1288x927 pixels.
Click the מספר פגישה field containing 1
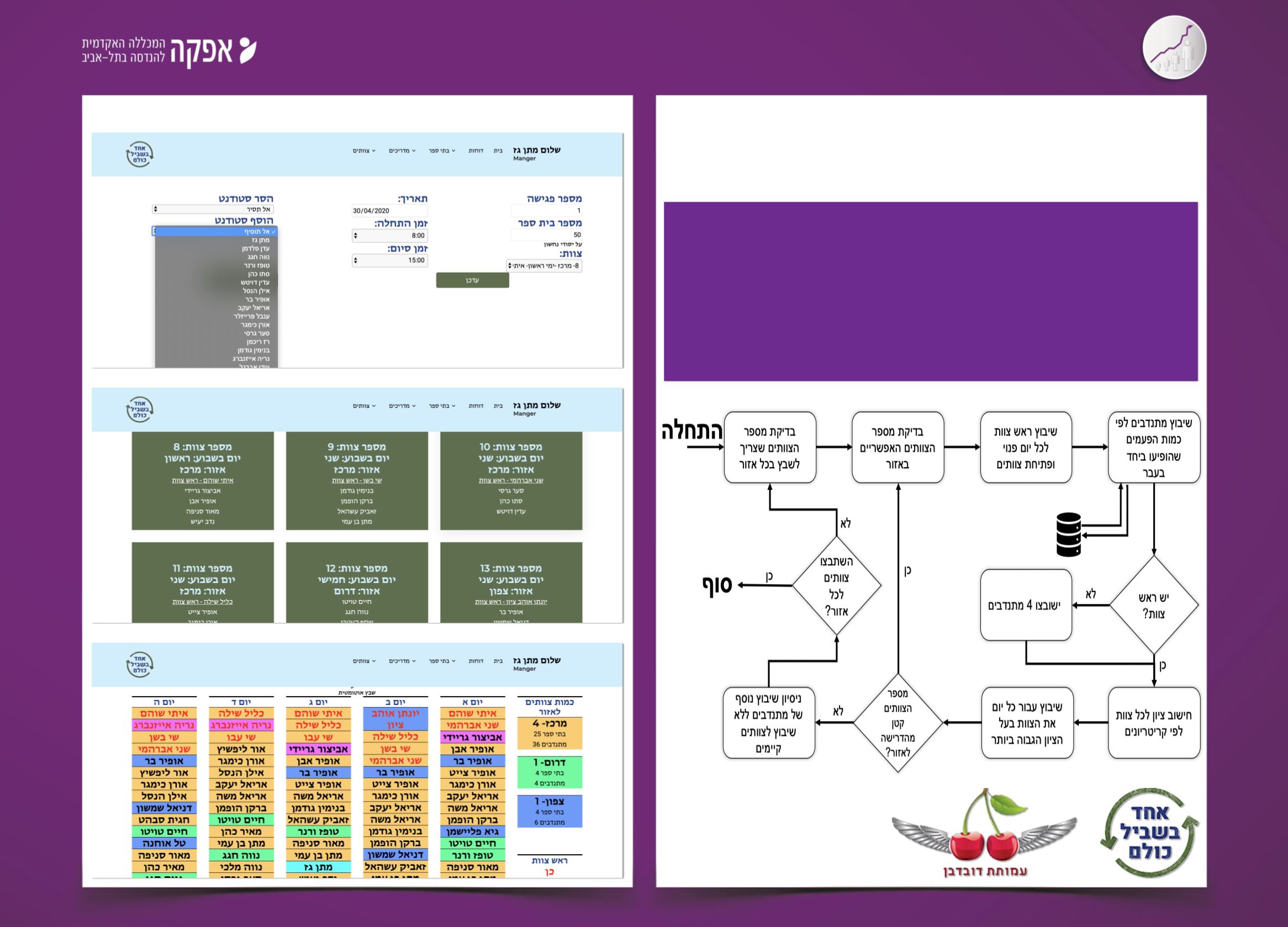(x=546, y=210)
